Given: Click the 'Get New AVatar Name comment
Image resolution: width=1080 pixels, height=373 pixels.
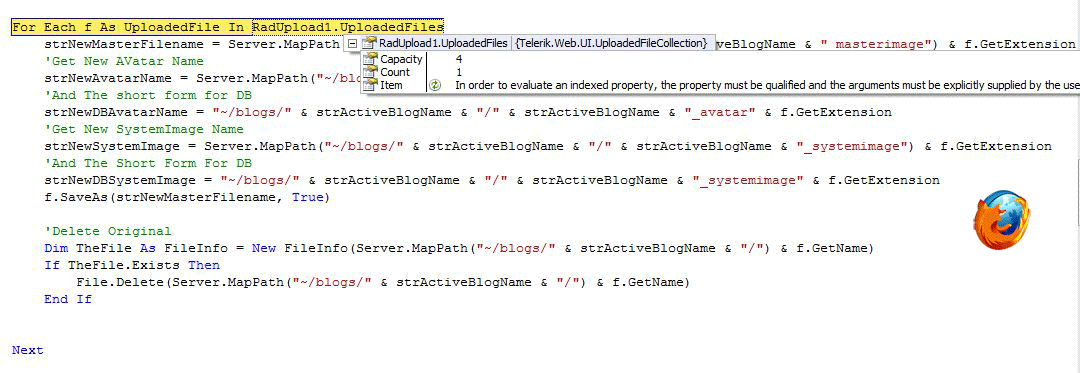Looking at the screenshot, I should tap(124, 61).
